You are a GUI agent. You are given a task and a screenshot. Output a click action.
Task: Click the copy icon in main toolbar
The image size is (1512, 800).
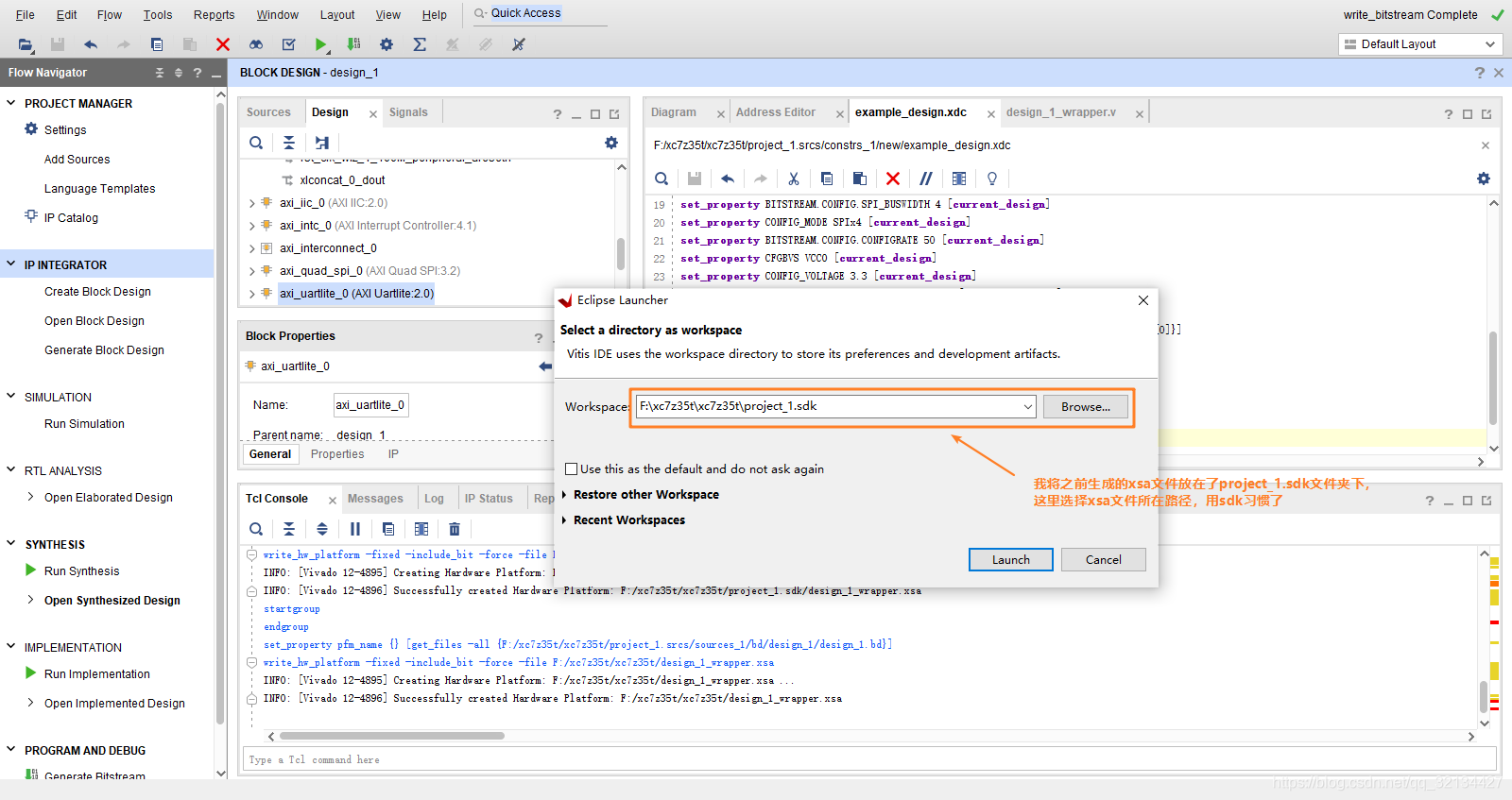point(157,44)
